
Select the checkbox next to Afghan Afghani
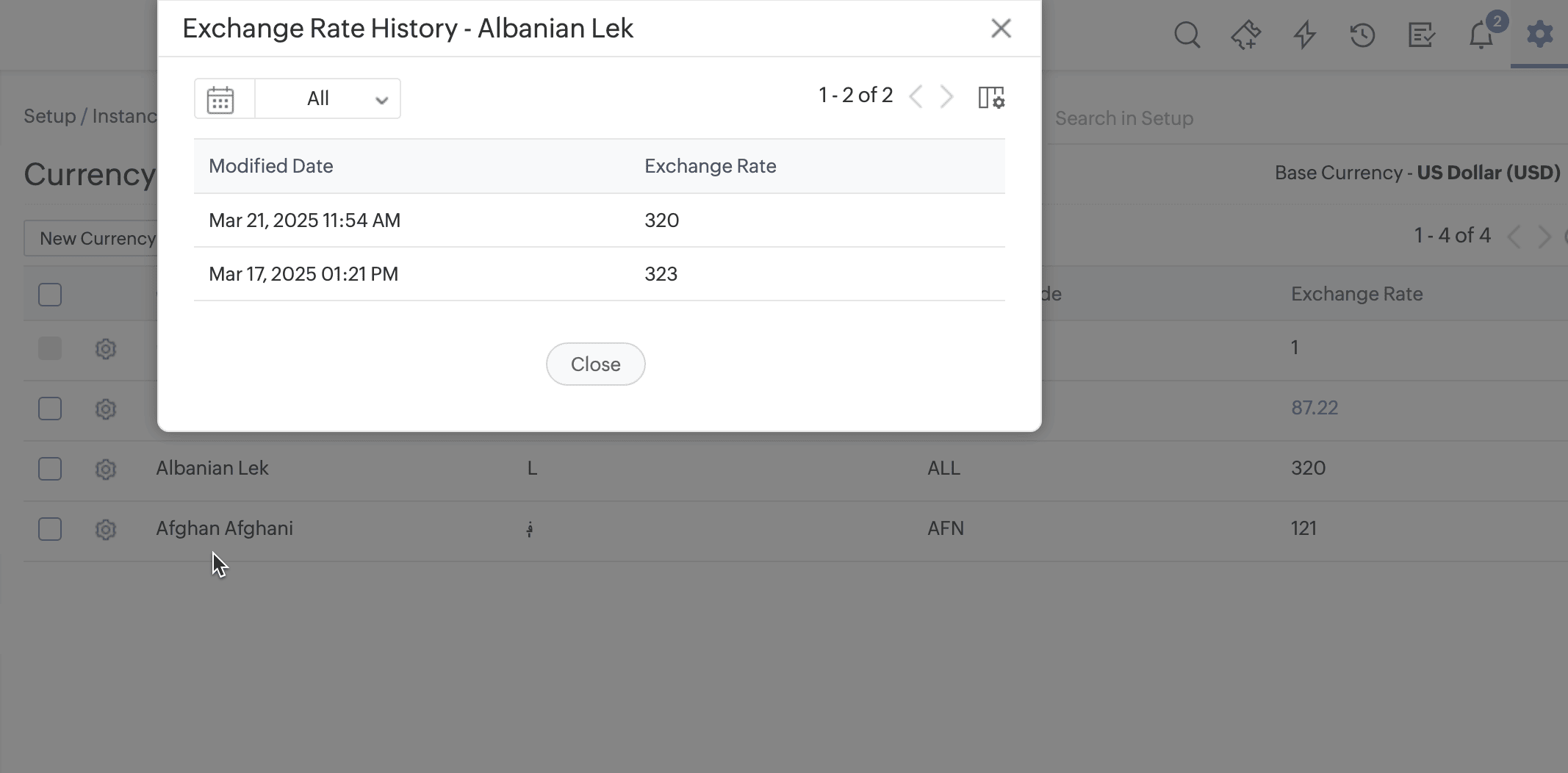pyautogui.click(x=49, y=529)
